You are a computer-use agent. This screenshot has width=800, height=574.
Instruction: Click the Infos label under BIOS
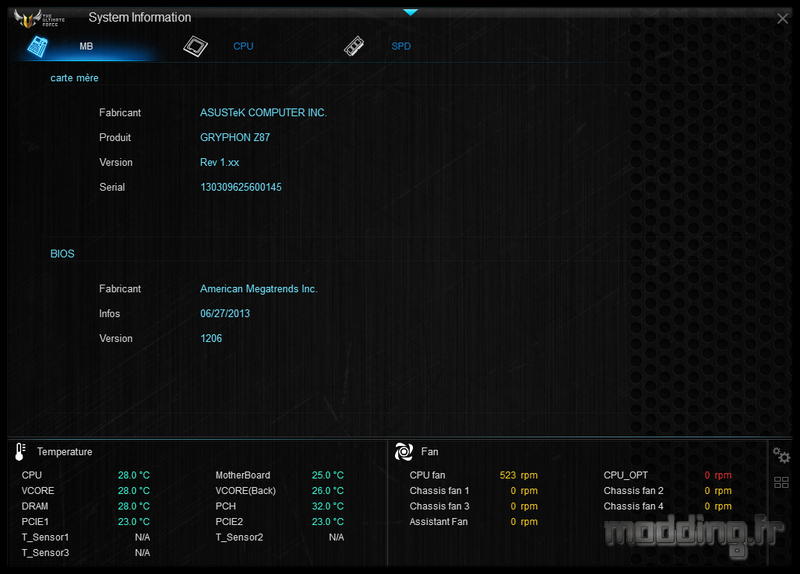tap(109, 314)
